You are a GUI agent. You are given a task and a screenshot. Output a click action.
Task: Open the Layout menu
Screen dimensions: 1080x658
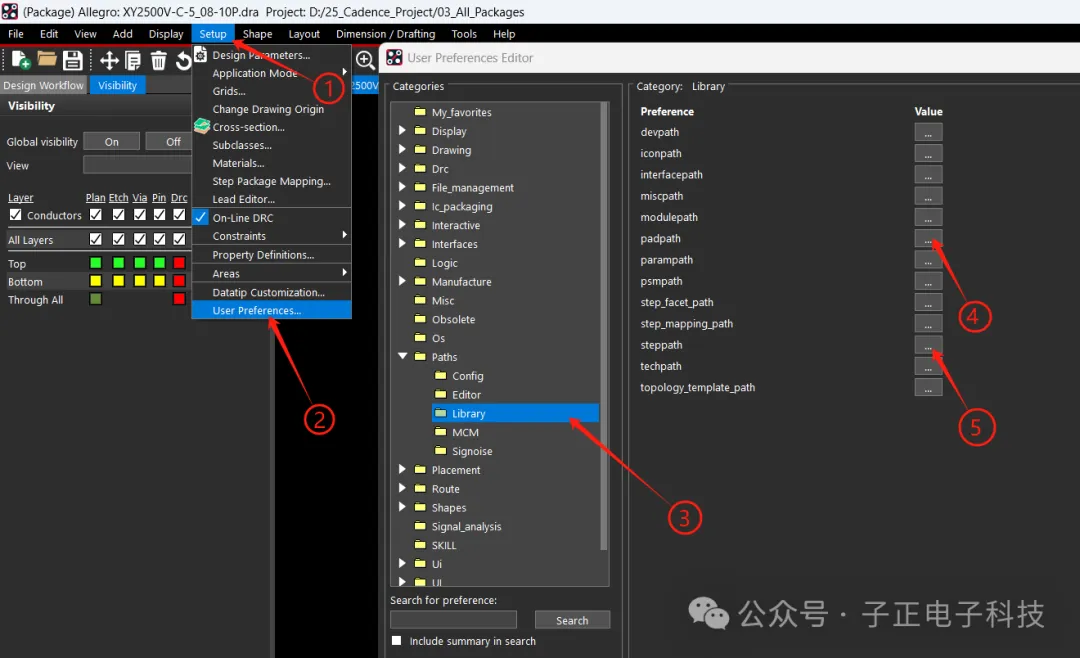(x=304, y=34)
